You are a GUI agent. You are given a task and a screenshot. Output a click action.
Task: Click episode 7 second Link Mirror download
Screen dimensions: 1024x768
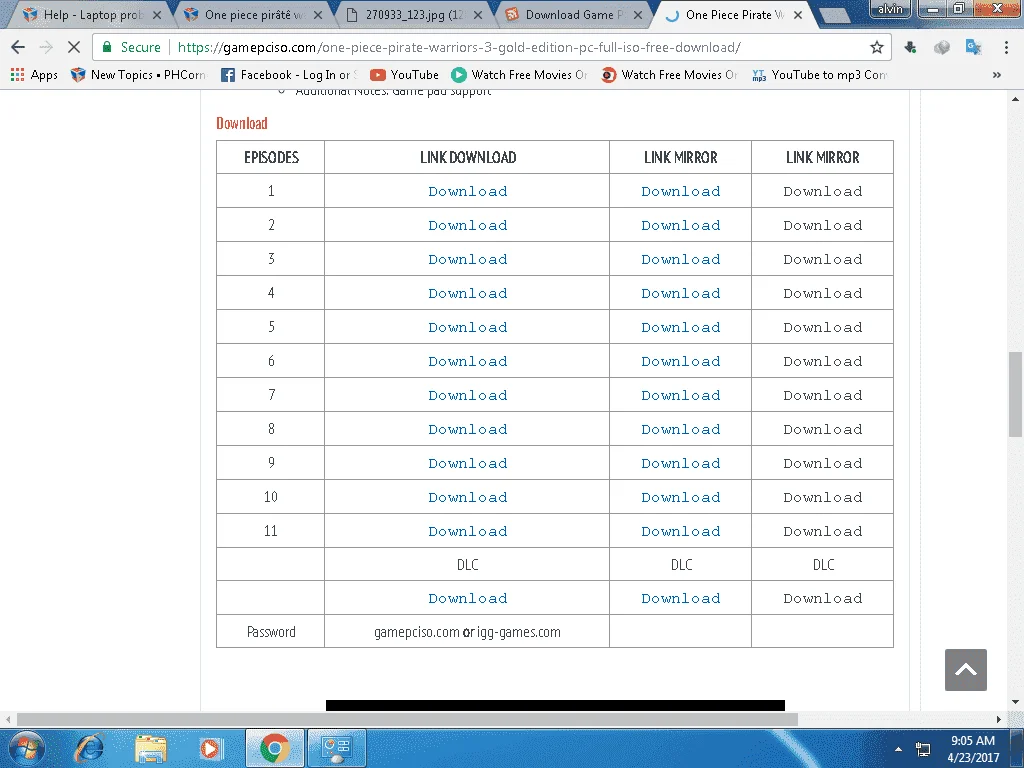click(823, 395)
